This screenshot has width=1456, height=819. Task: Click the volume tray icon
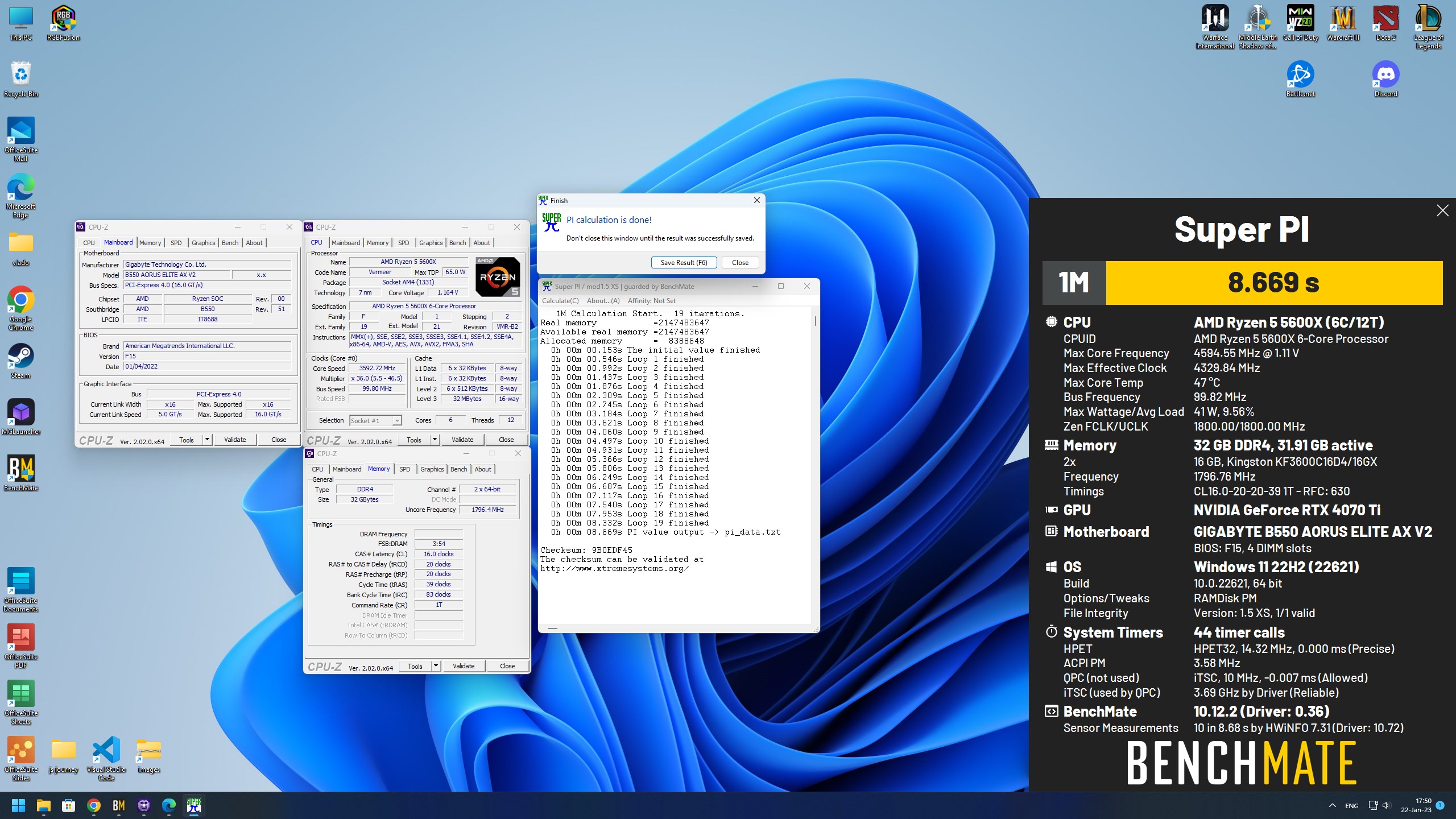[1386, 805]
